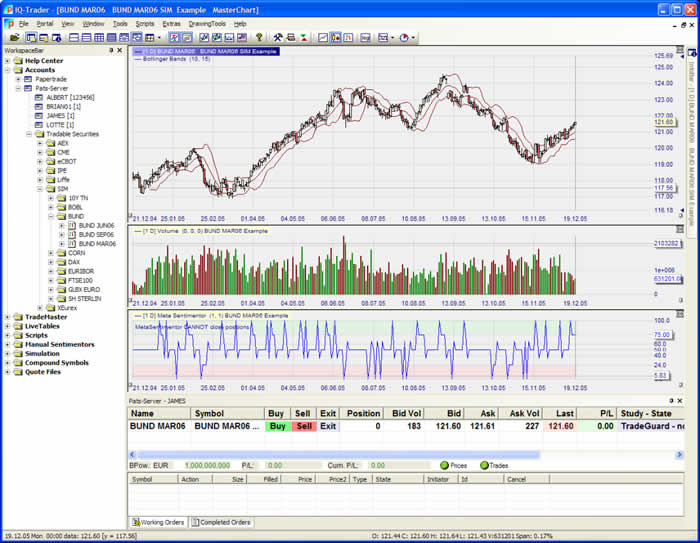Image resolution: width=700 pixels, height=543 pixels.
Task: Open the File menu
Action: click(24, 24)
